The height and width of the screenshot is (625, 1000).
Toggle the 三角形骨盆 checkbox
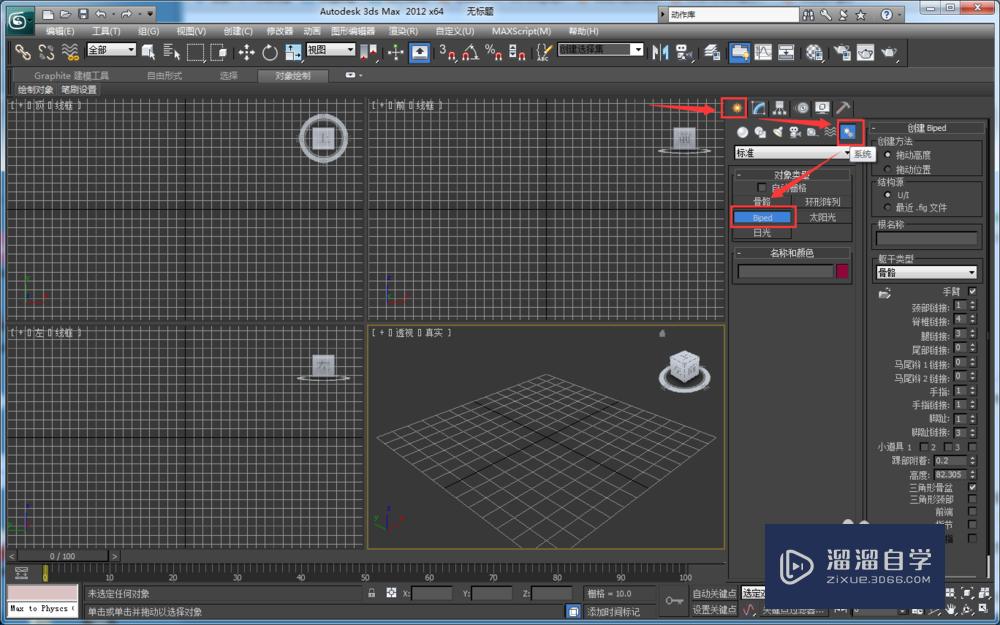coord(972,487)
